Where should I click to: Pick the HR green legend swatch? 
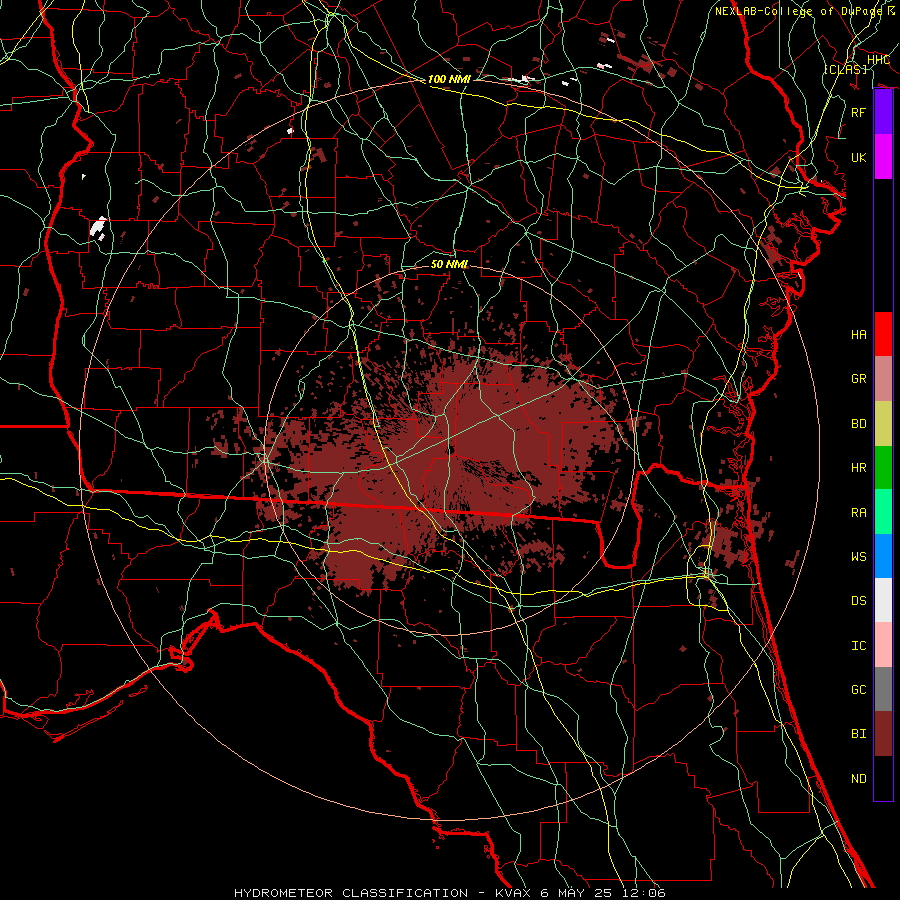point(883,467)
